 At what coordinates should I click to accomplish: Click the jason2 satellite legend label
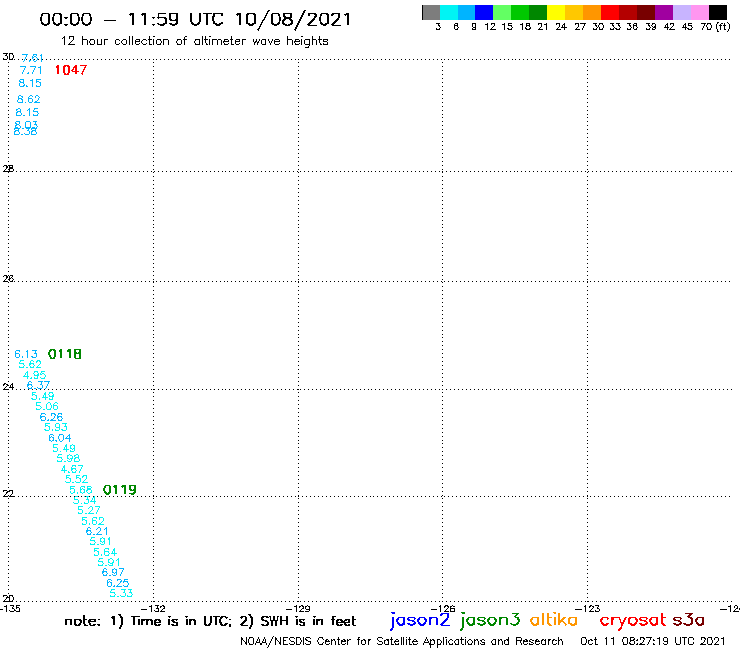click(420, 621)
